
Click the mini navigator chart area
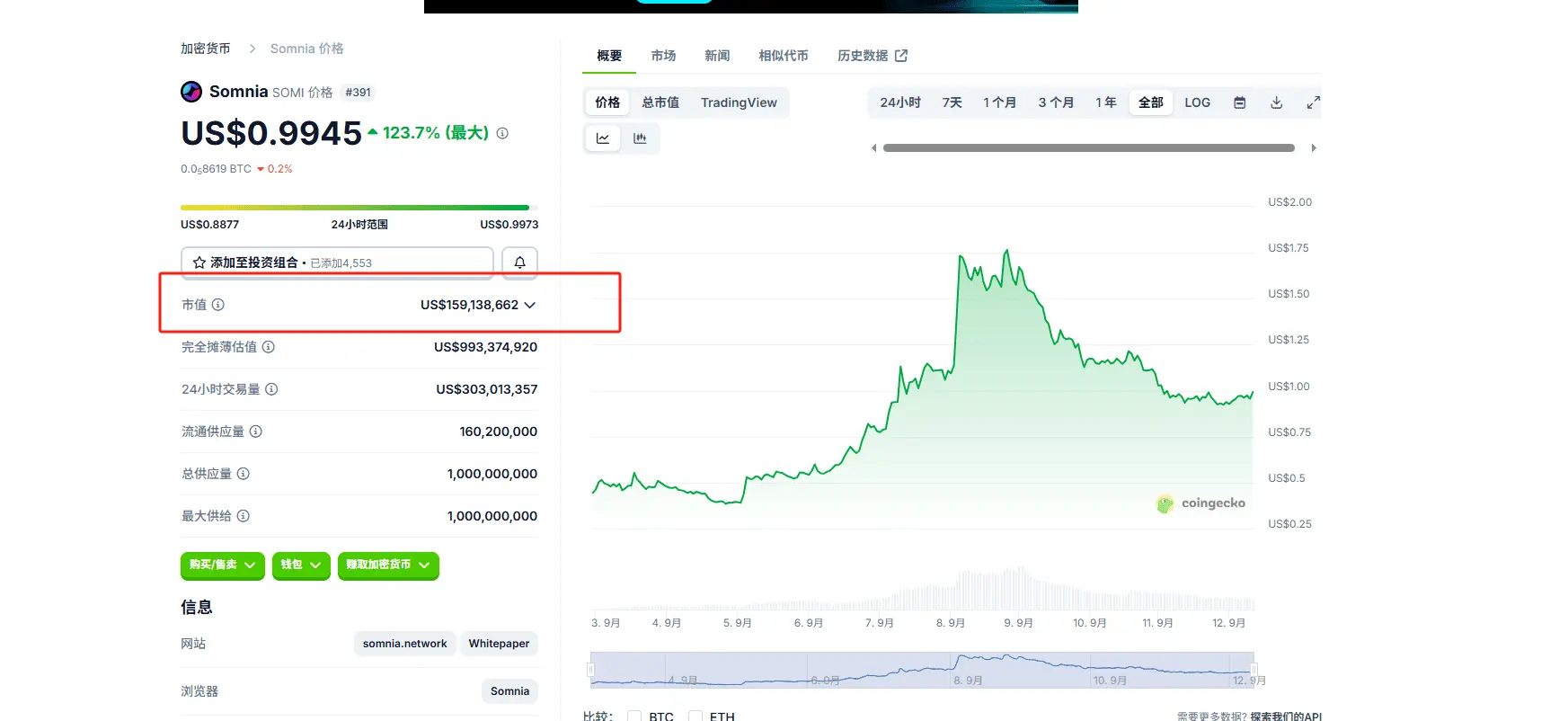click(x=922, y=670)
